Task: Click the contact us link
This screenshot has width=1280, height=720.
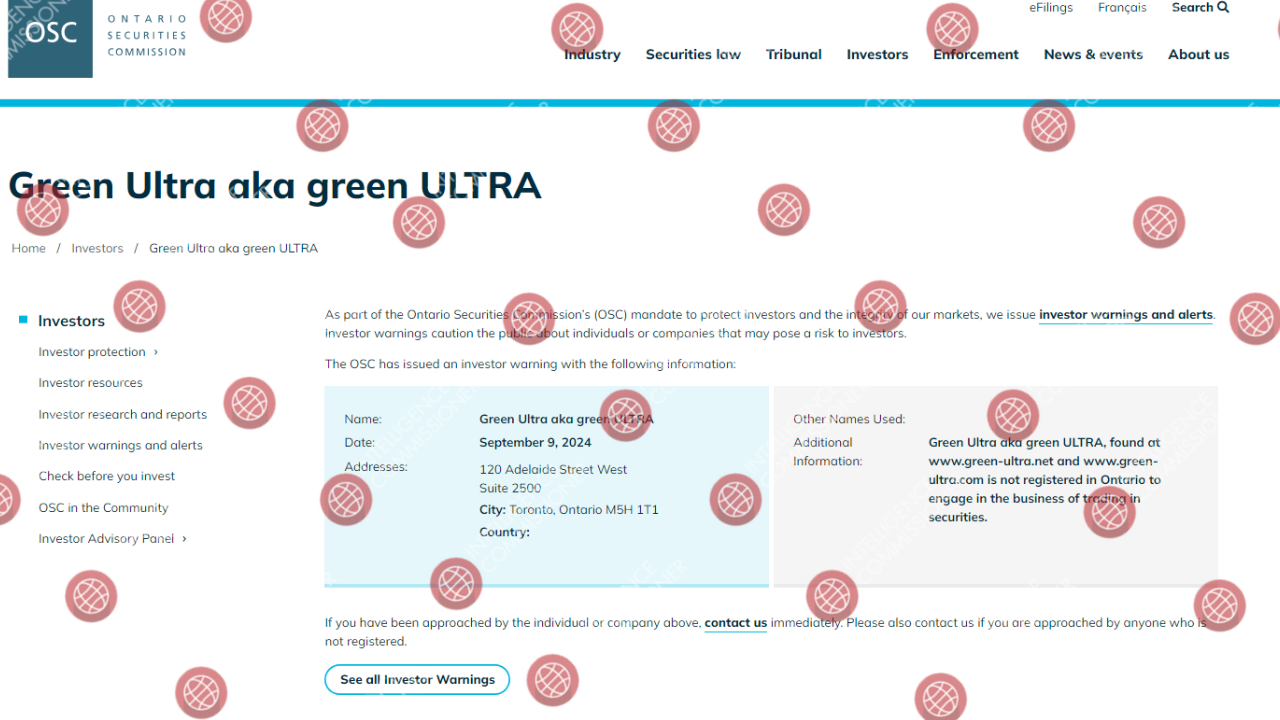Action: 736,623
